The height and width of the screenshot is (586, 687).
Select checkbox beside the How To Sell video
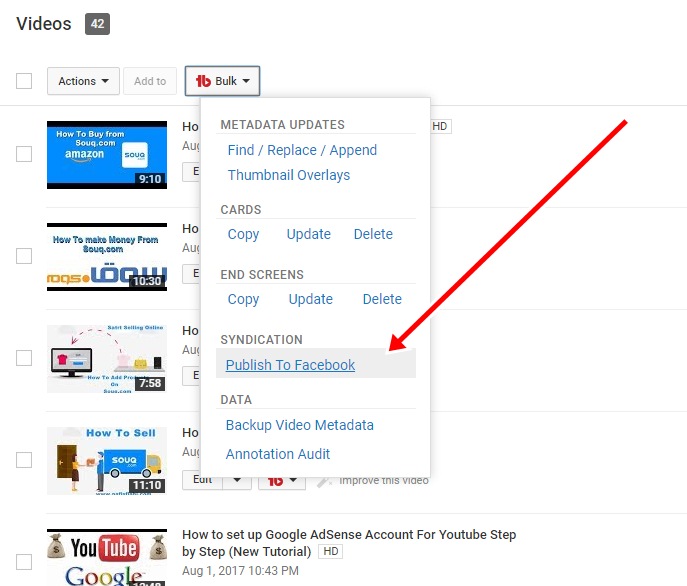click(x=24, y=460)
